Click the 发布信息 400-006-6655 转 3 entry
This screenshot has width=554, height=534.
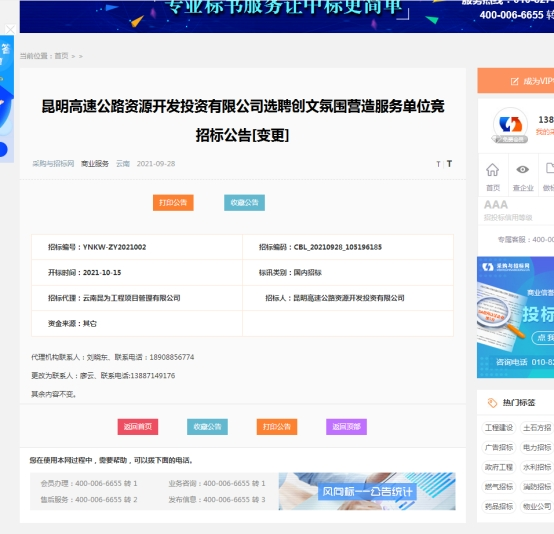[x=217, y=499]
